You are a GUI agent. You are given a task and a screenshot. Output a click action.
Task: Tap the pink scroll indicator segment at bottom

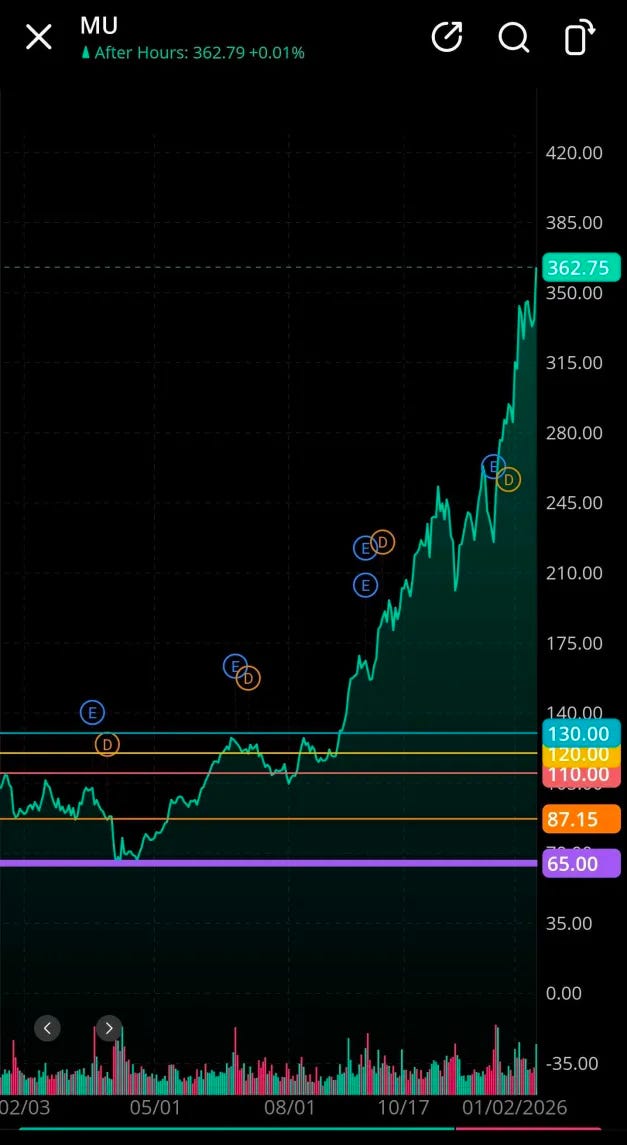528,1129
